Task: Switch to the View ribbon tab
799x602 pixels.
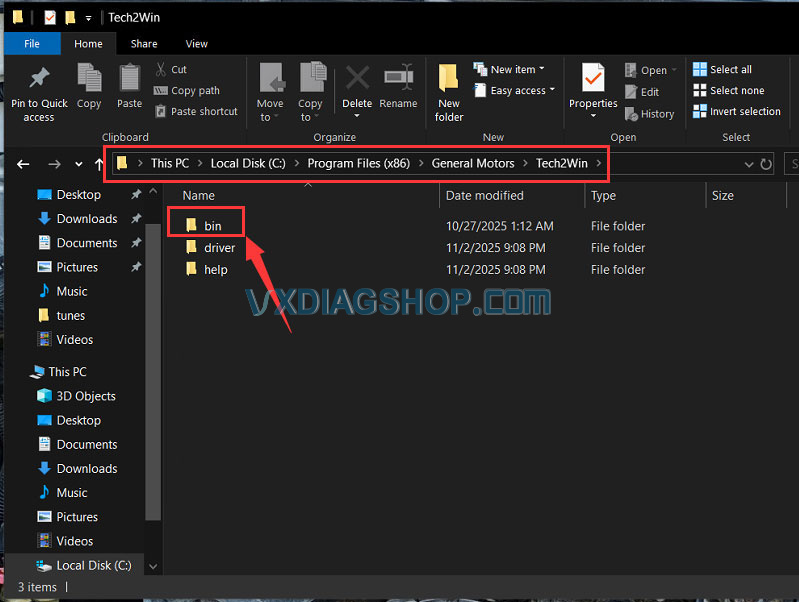Action: click(x=196, y=44)
